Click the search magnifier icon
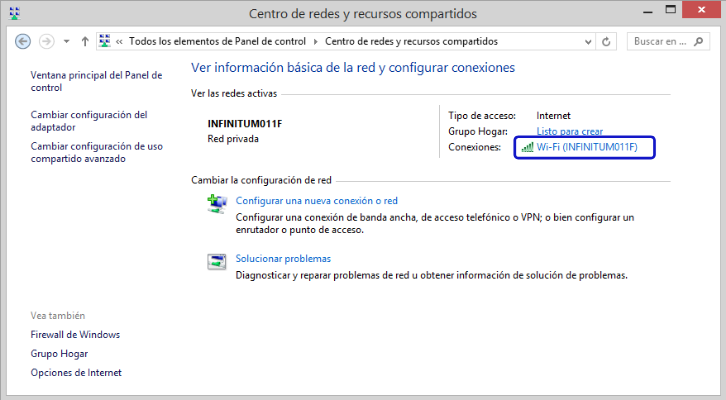This screenshot has width=726, height=400. 699,42
